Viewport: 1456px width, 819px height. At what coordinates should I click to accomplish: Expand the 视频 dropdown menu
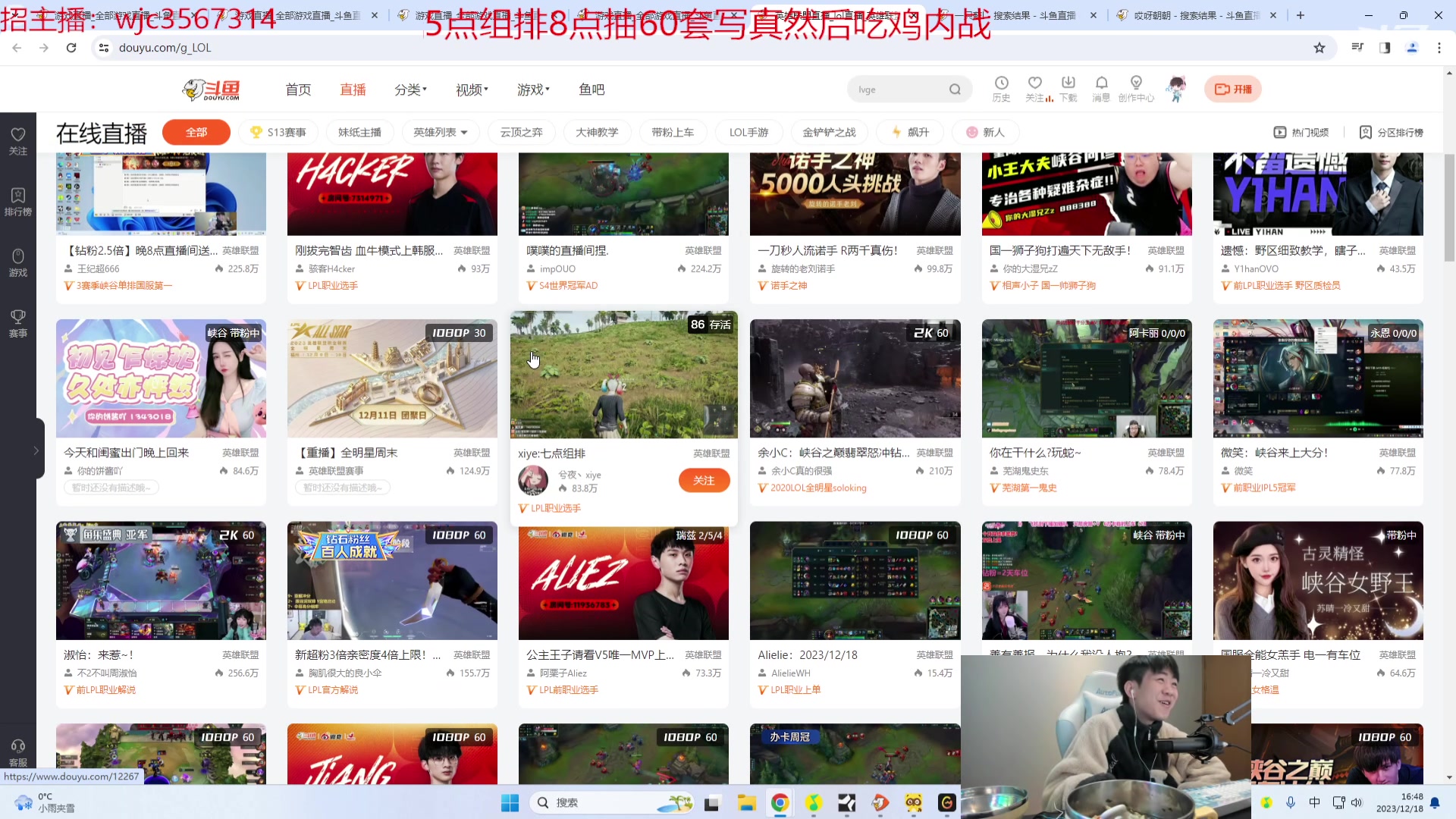[472, 89]
